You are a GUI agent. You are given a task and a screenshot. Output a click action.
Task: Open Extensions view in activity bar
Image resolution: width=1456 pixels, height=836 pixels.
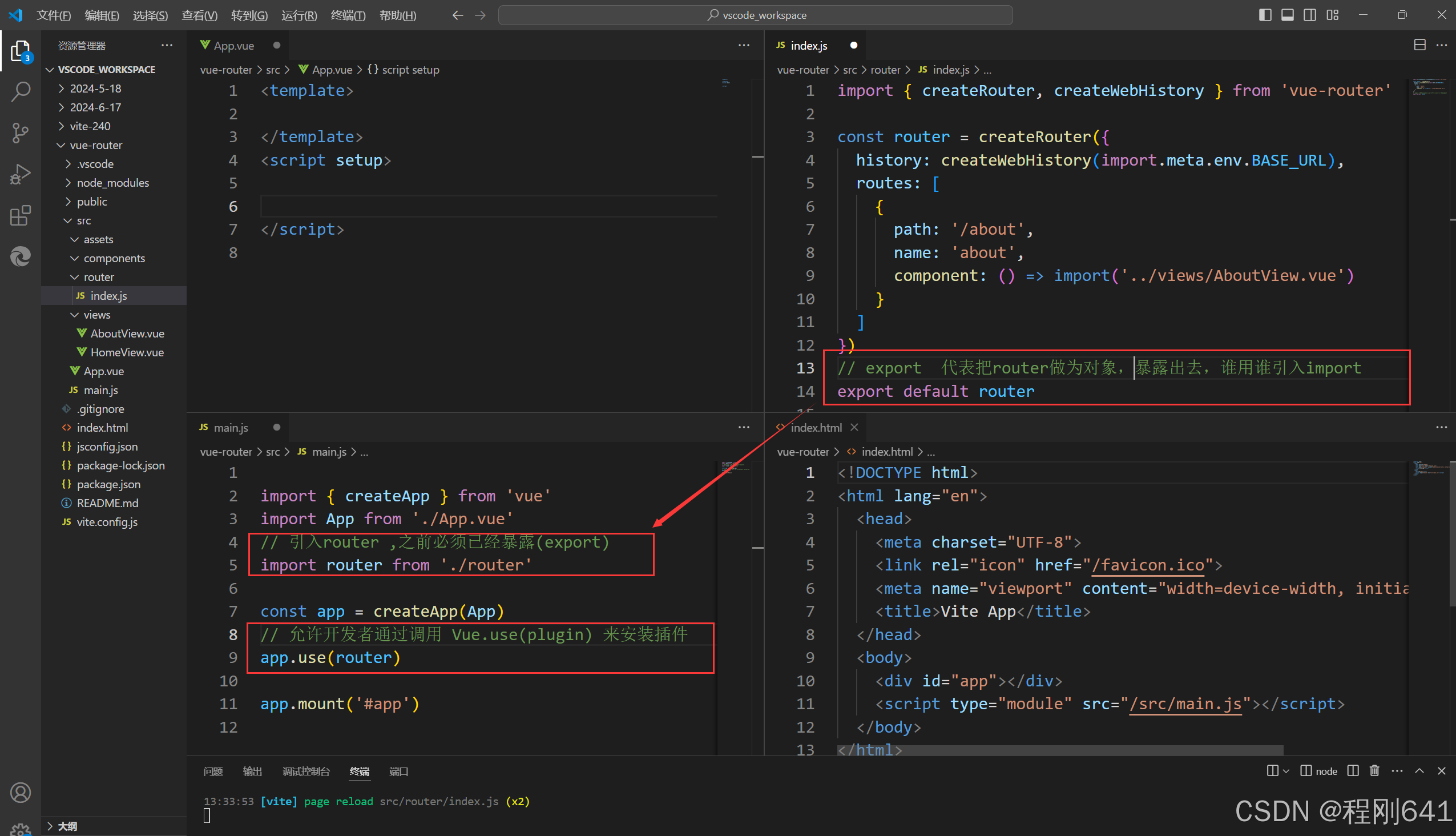tap(21, 215)
